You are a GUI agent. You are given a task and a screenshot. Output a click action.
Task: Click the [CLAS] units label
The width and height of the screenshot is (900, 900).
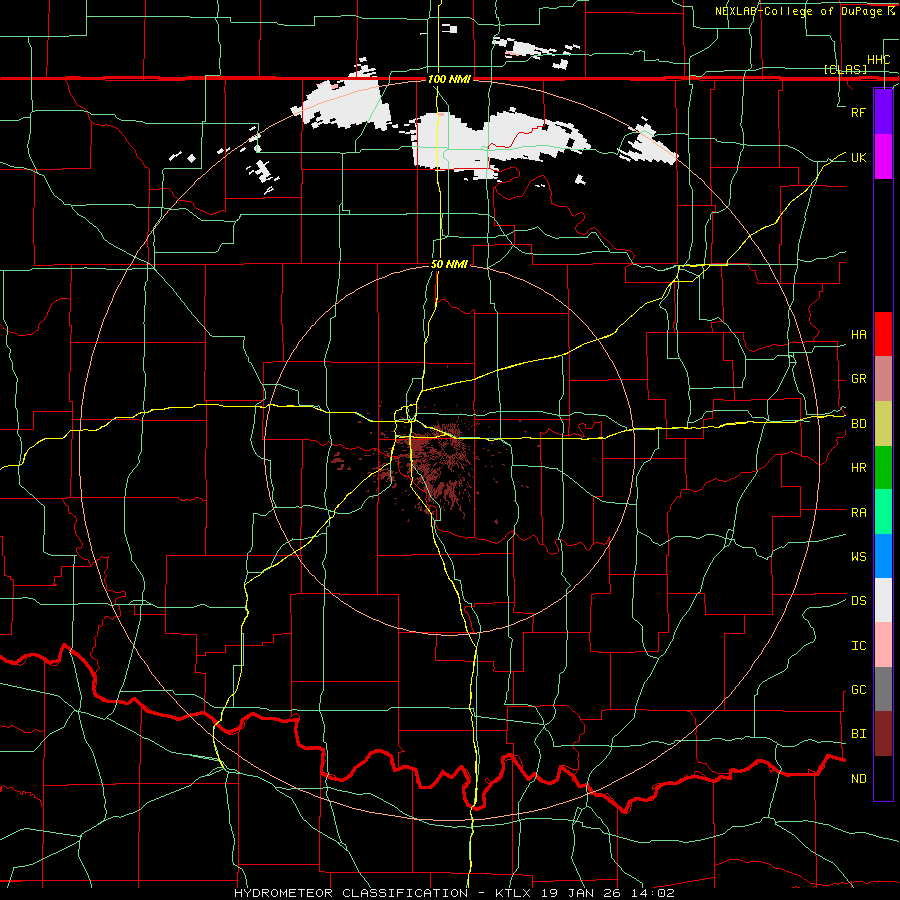coord(845,69)
